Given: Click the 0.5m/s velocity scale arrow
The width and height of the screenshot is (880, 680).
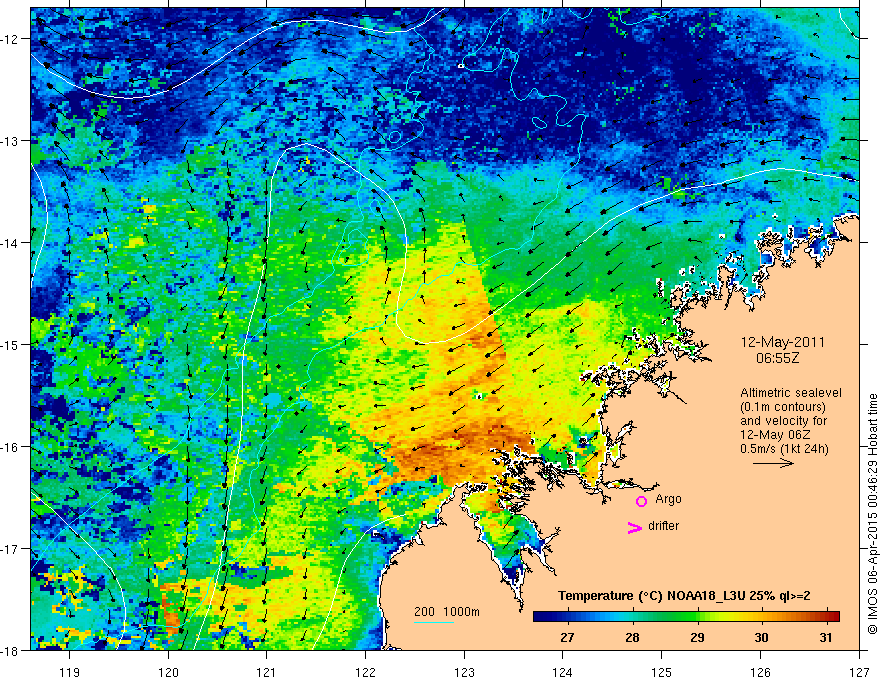Looking at the screenshot, I should pyautogui.click(x=773, y=463).
